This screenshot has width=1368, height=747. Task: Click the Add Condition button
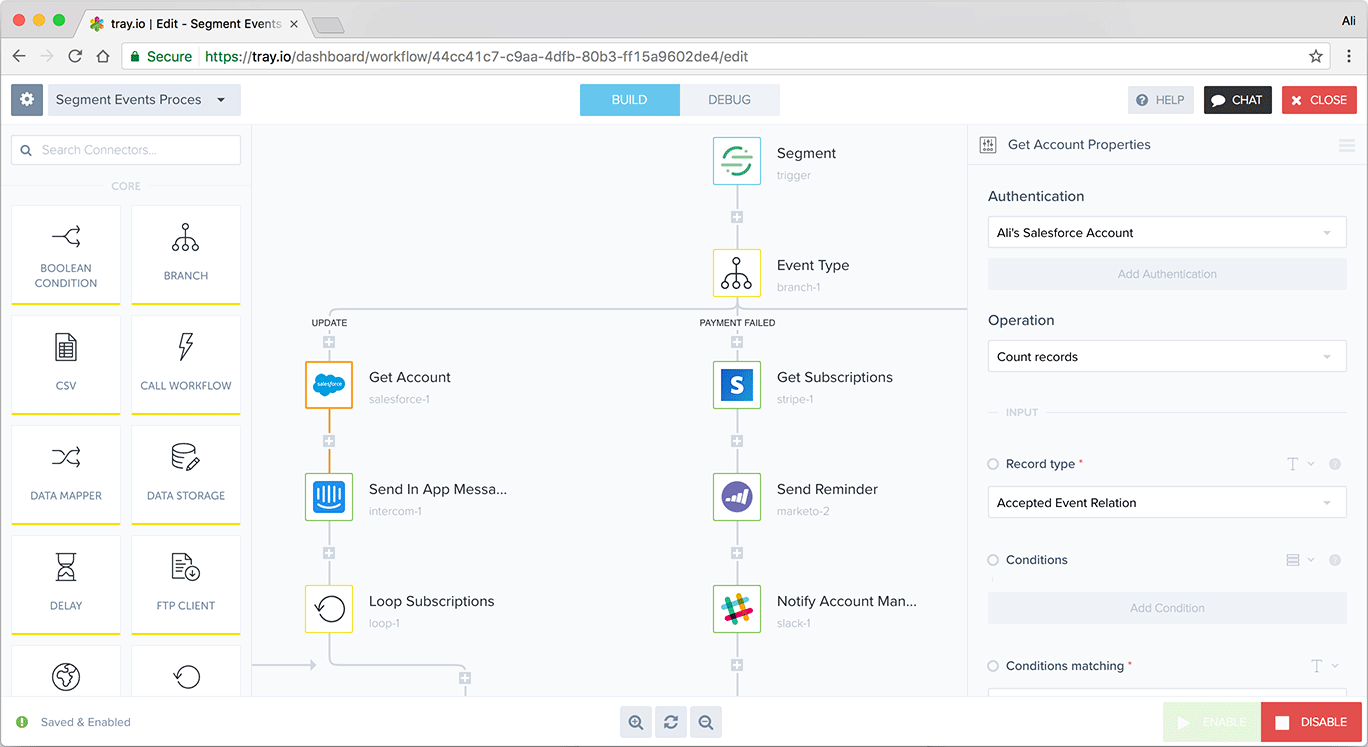1167,608
